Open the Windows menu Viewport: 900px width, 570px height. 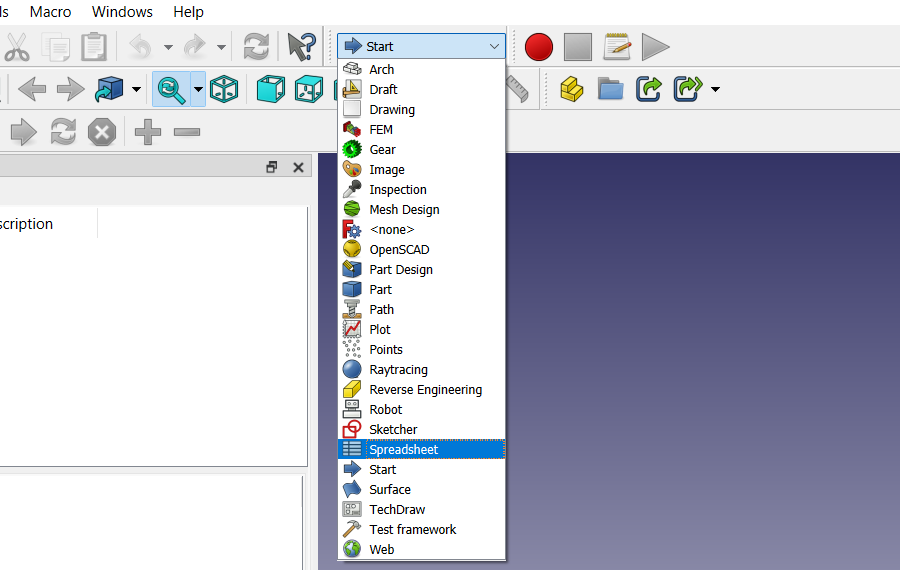click(x=122, y=12)
